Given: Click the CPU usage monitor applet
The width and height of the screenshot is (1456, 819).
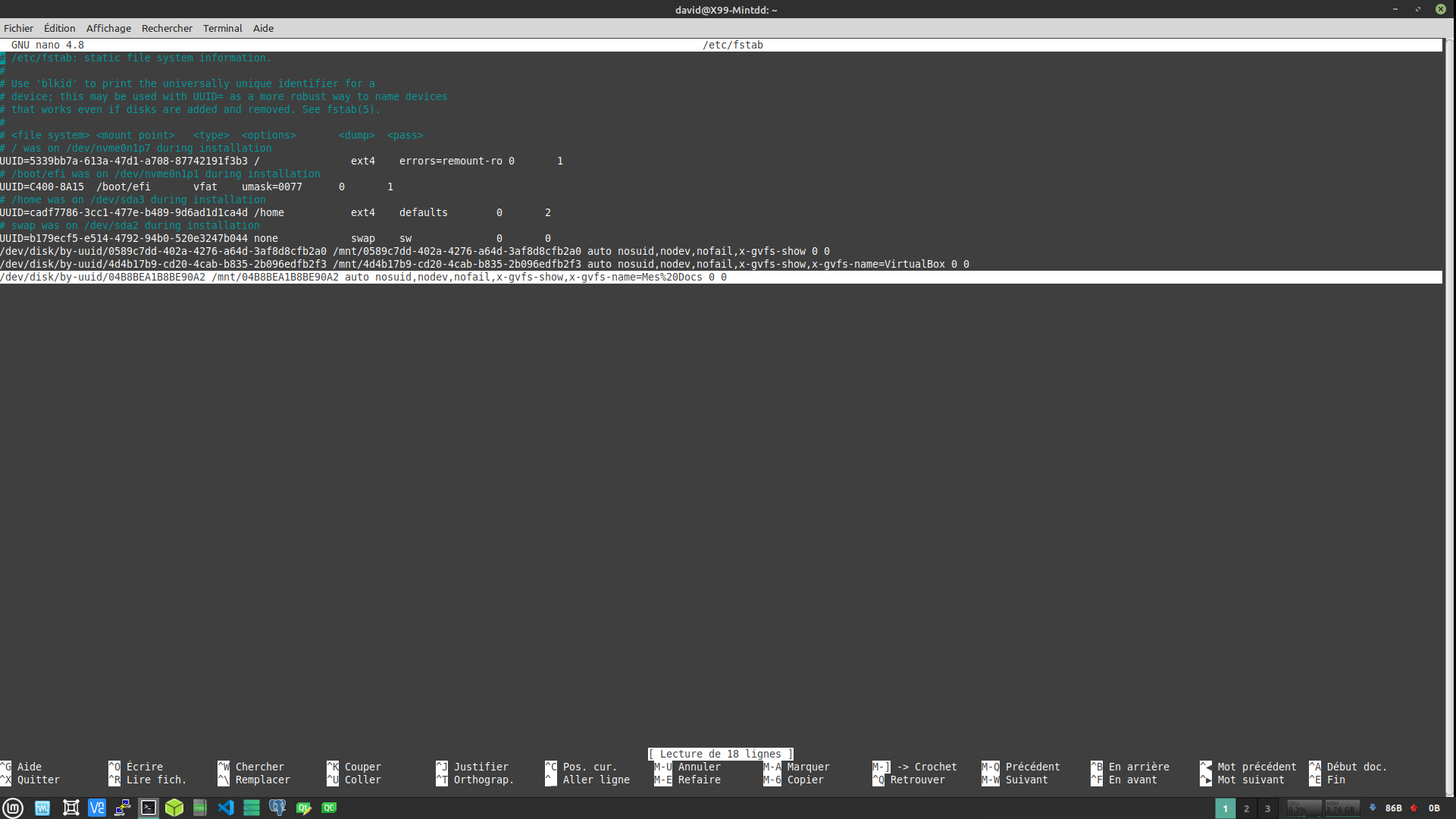Looking at the screenshot, I should 1304,808.
